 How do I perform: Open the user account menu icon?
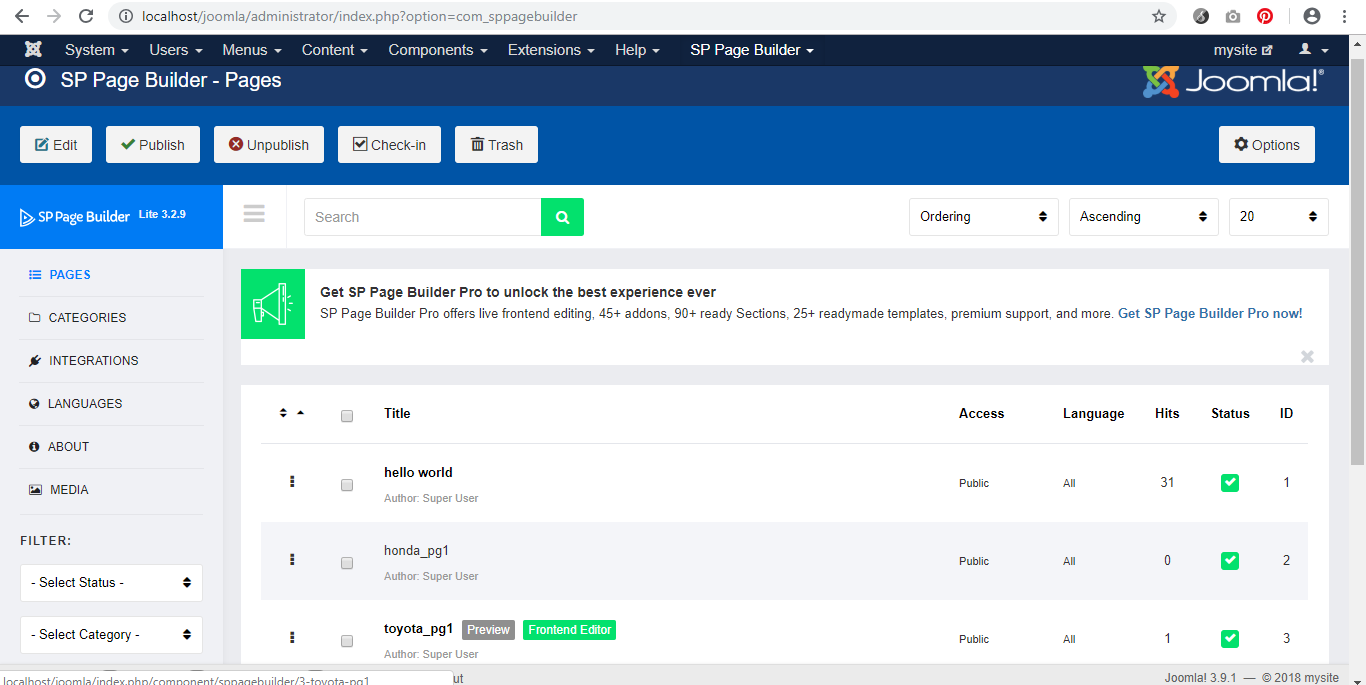tap(1313, 50)
